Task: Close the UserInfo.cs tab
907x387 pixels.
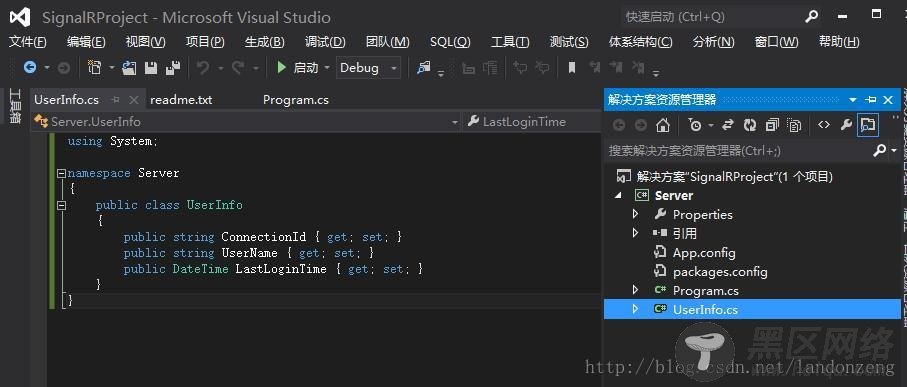Action: tap(134, 100)
